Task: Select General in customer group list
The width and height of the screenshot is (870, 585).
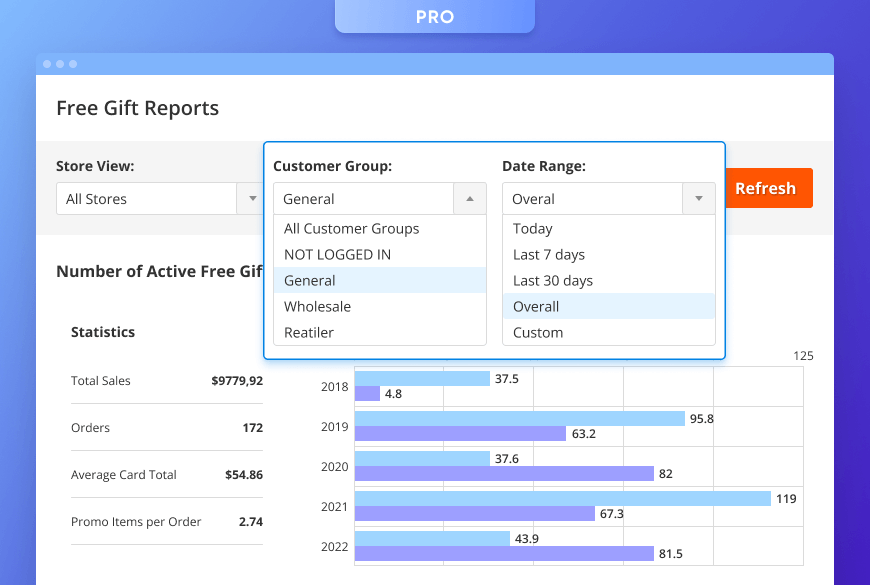Action: (x=310, y=281)
